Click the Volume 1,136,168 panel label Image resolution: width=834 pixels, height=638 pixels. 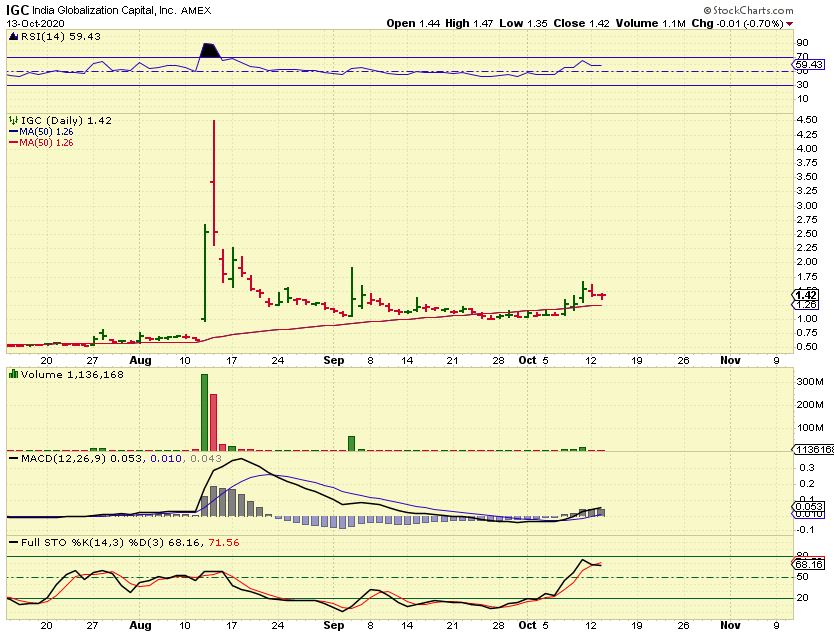coord(72,374)
